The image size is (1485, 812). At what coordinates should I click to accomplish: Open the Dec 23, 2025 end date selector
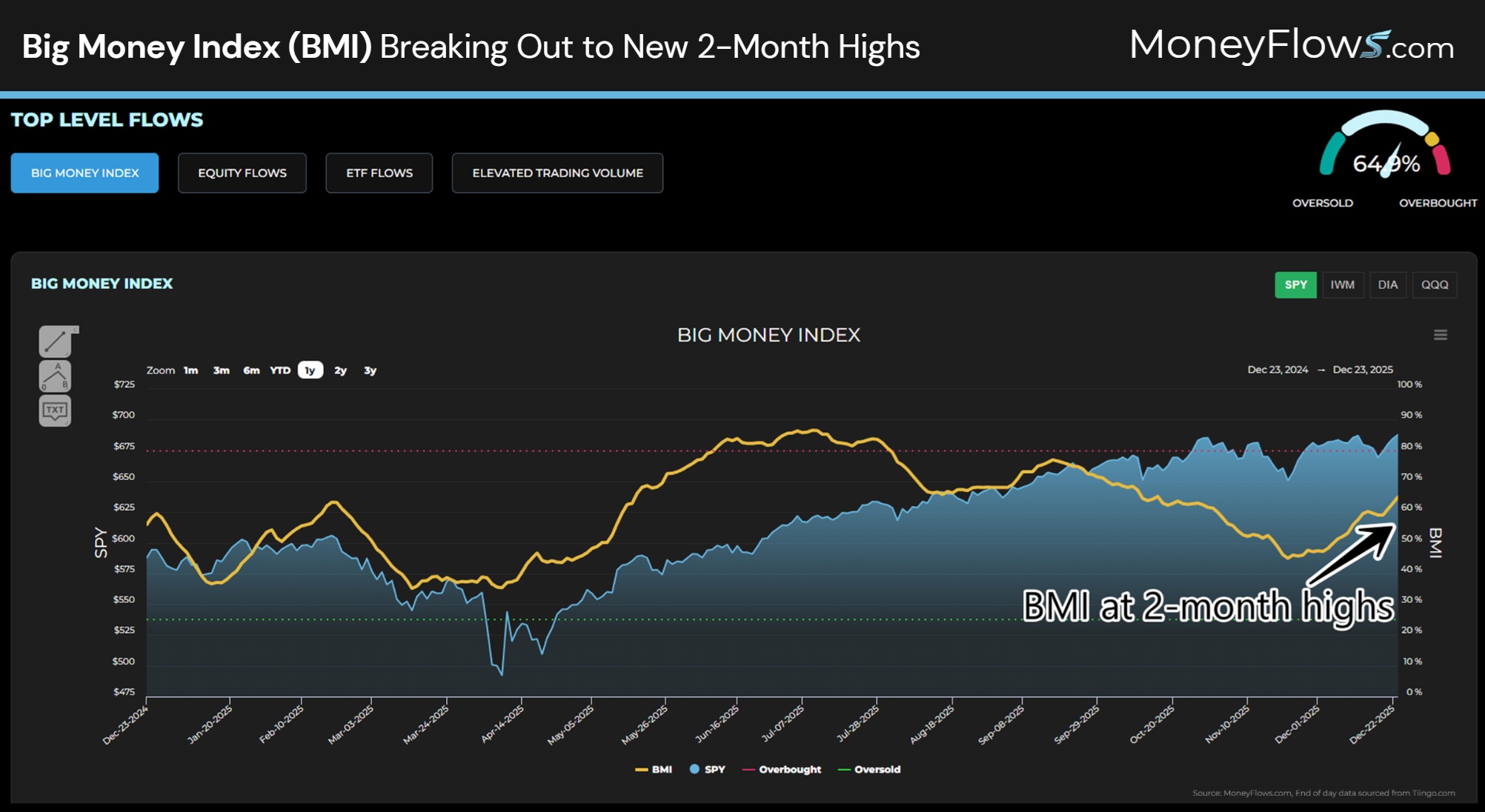(x=1365, y=370)
